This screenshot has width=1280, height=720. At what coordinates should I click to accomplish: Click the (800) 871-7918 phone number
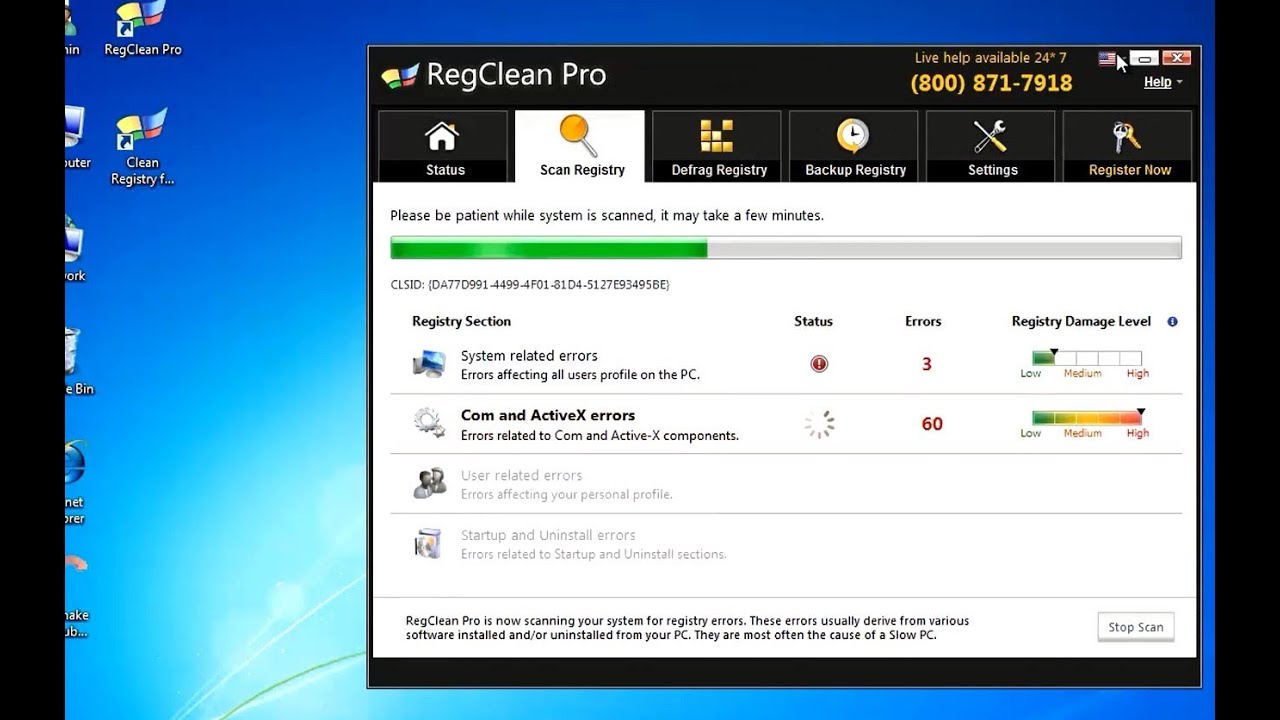pos(991,84)
